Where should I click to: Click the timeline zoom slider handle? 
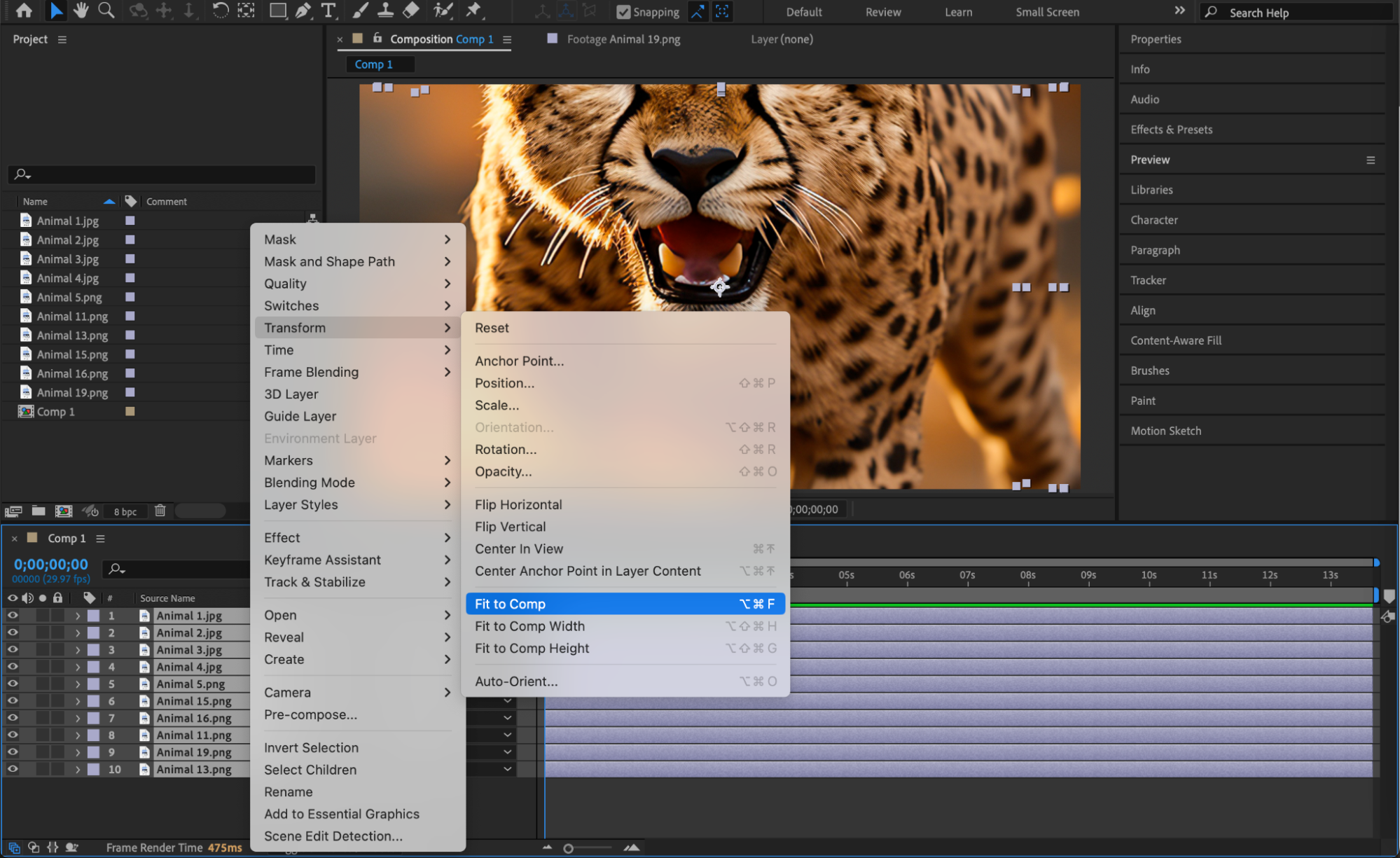point(568,848)
